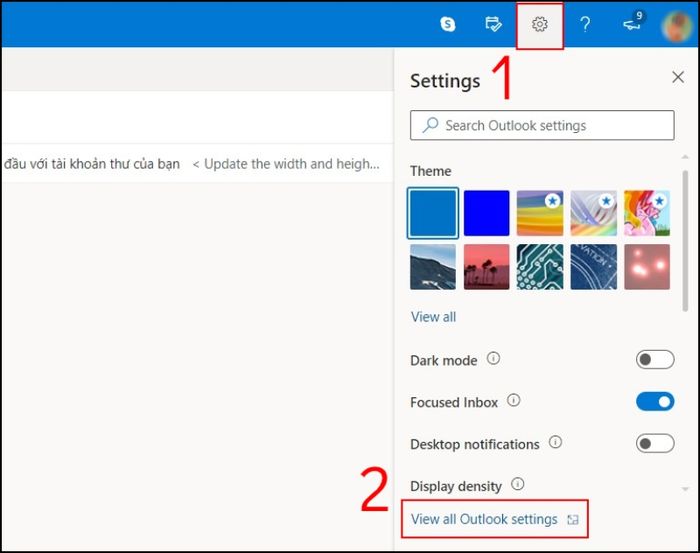Choose the rainbow stripes theme
Viewport: 700px width, 553px height.
(540, 213)
